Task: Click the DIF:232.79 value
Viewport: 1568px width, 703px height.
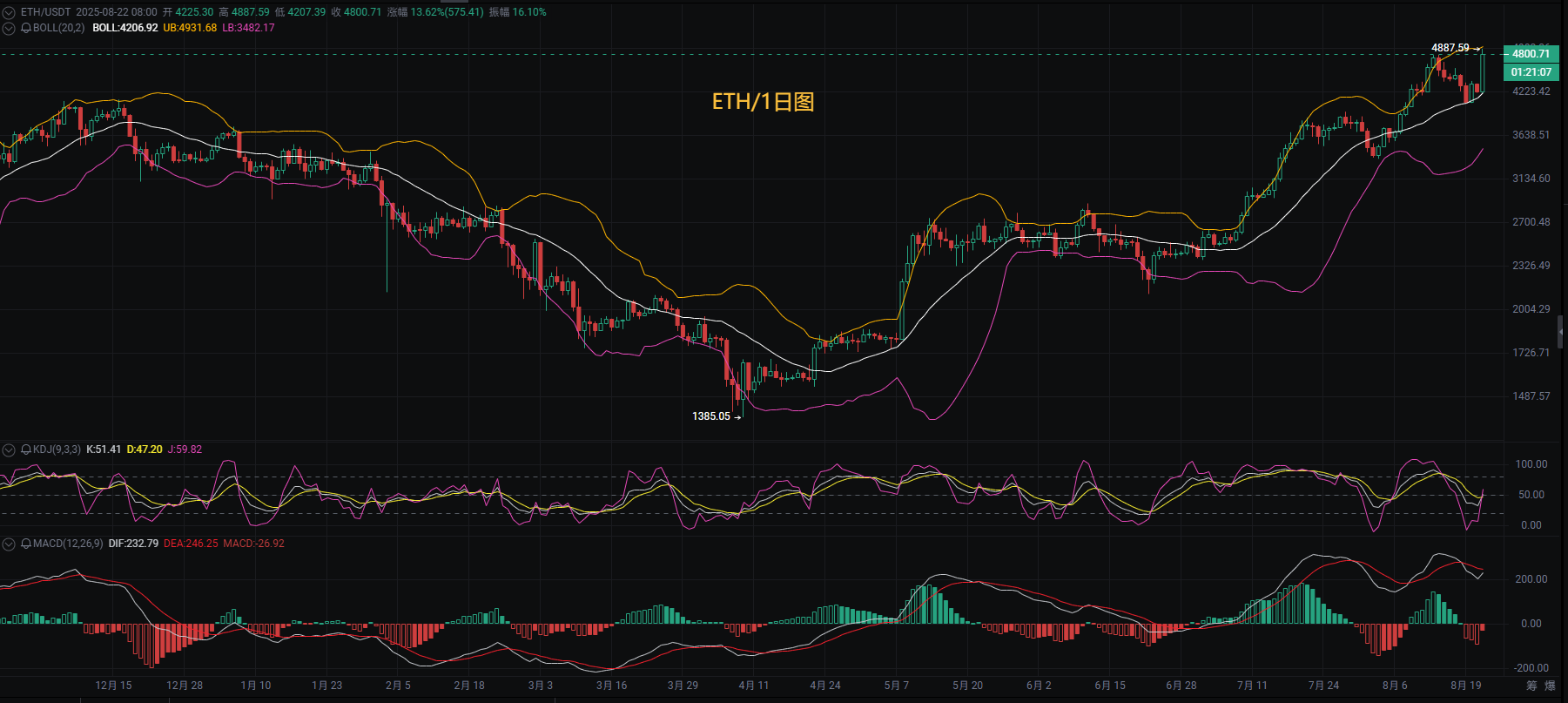Action: click(133, 544)
